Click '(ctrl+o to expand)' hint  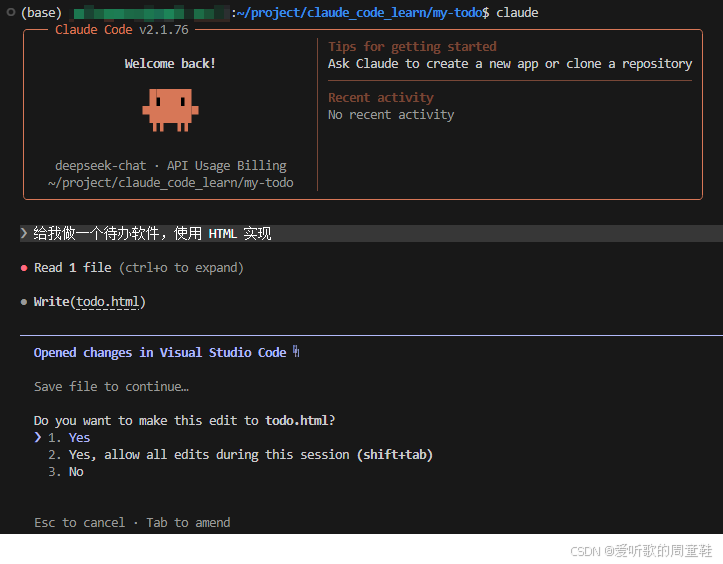(x=181, y=268)
